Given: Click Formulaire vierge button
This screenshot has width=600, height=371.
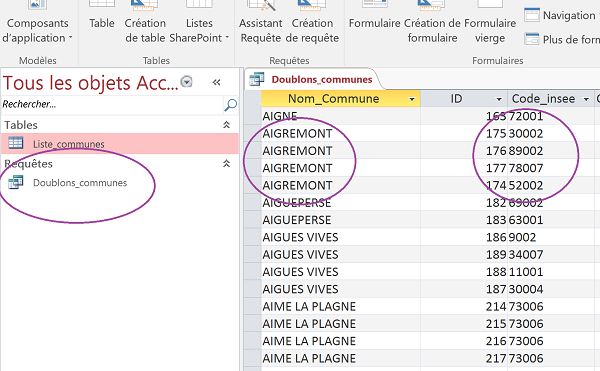Looking at the screenshot, I should tap(490, 22).
